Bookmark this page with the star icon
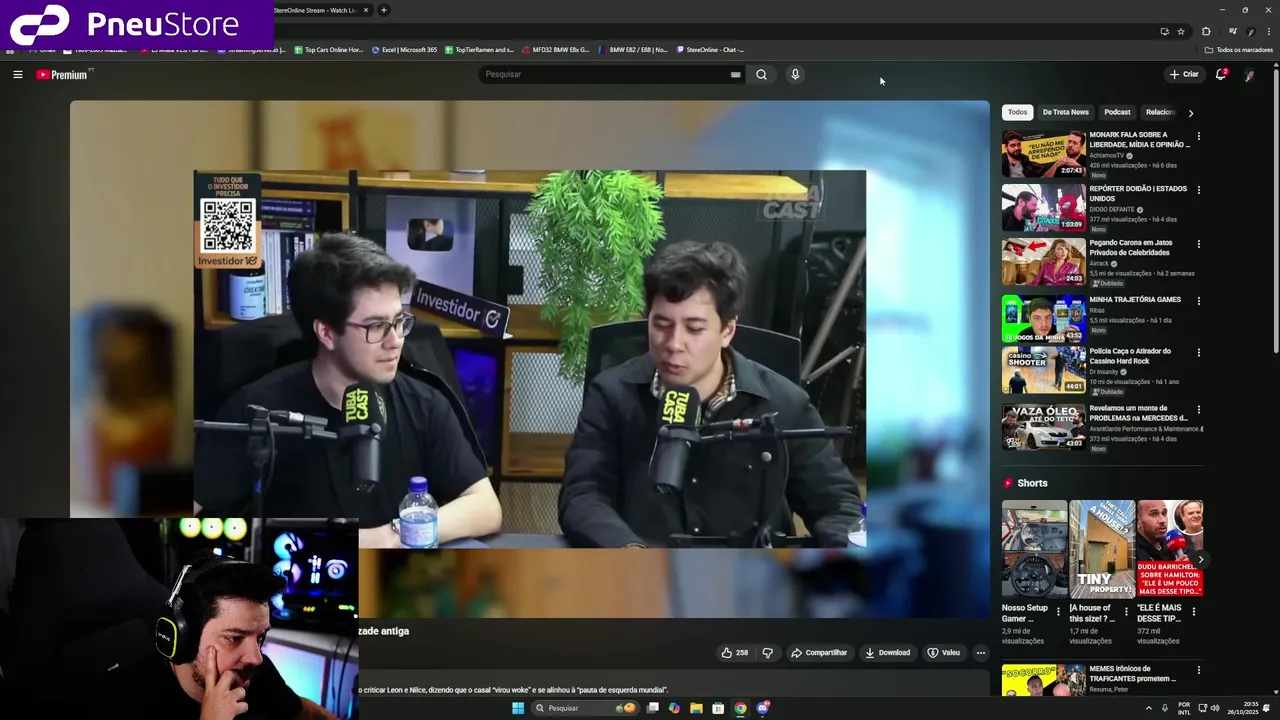 point(1181,31)
